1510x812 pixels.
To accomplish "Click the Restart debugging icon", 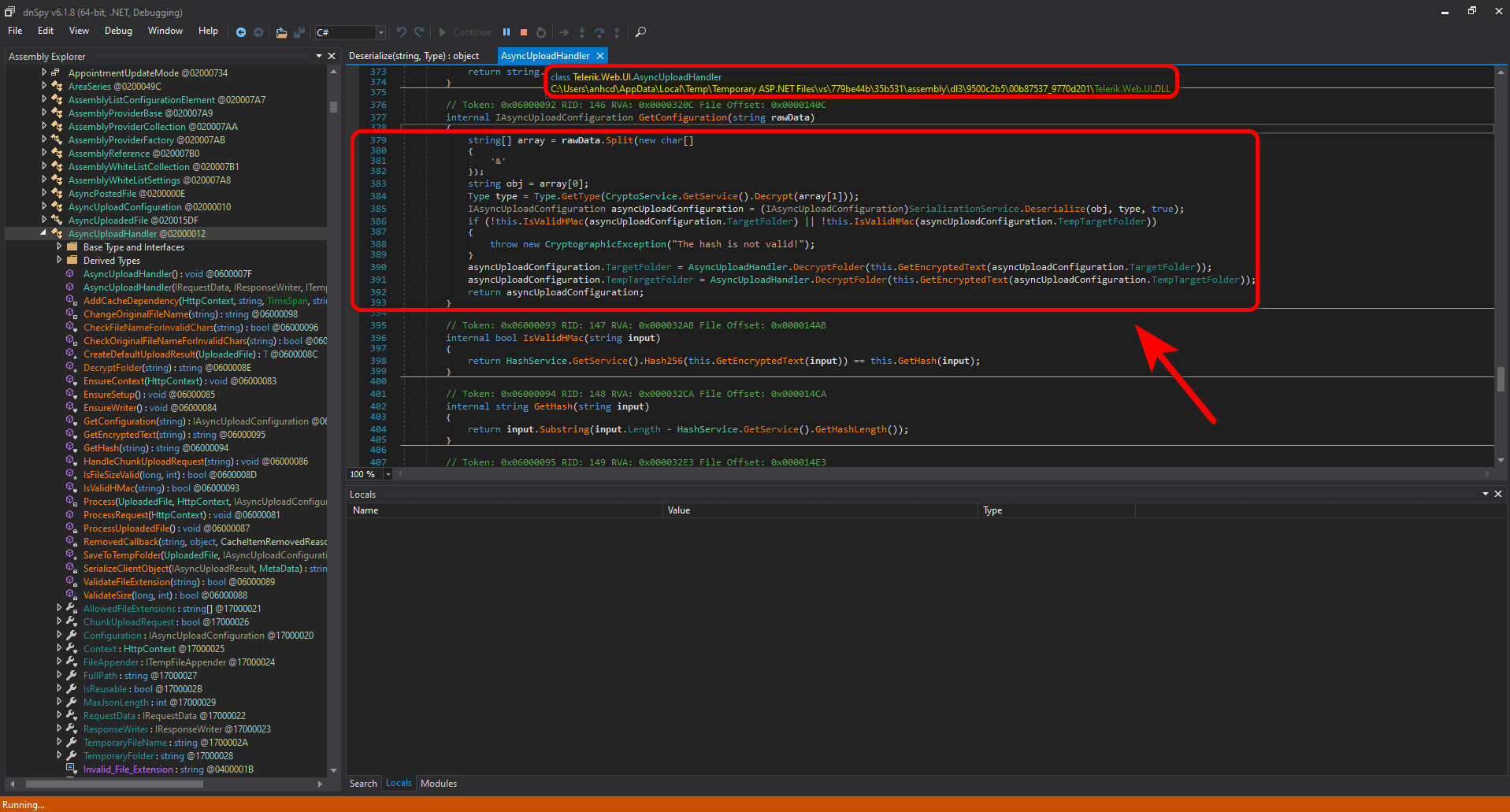I will (x=541, y=32).
